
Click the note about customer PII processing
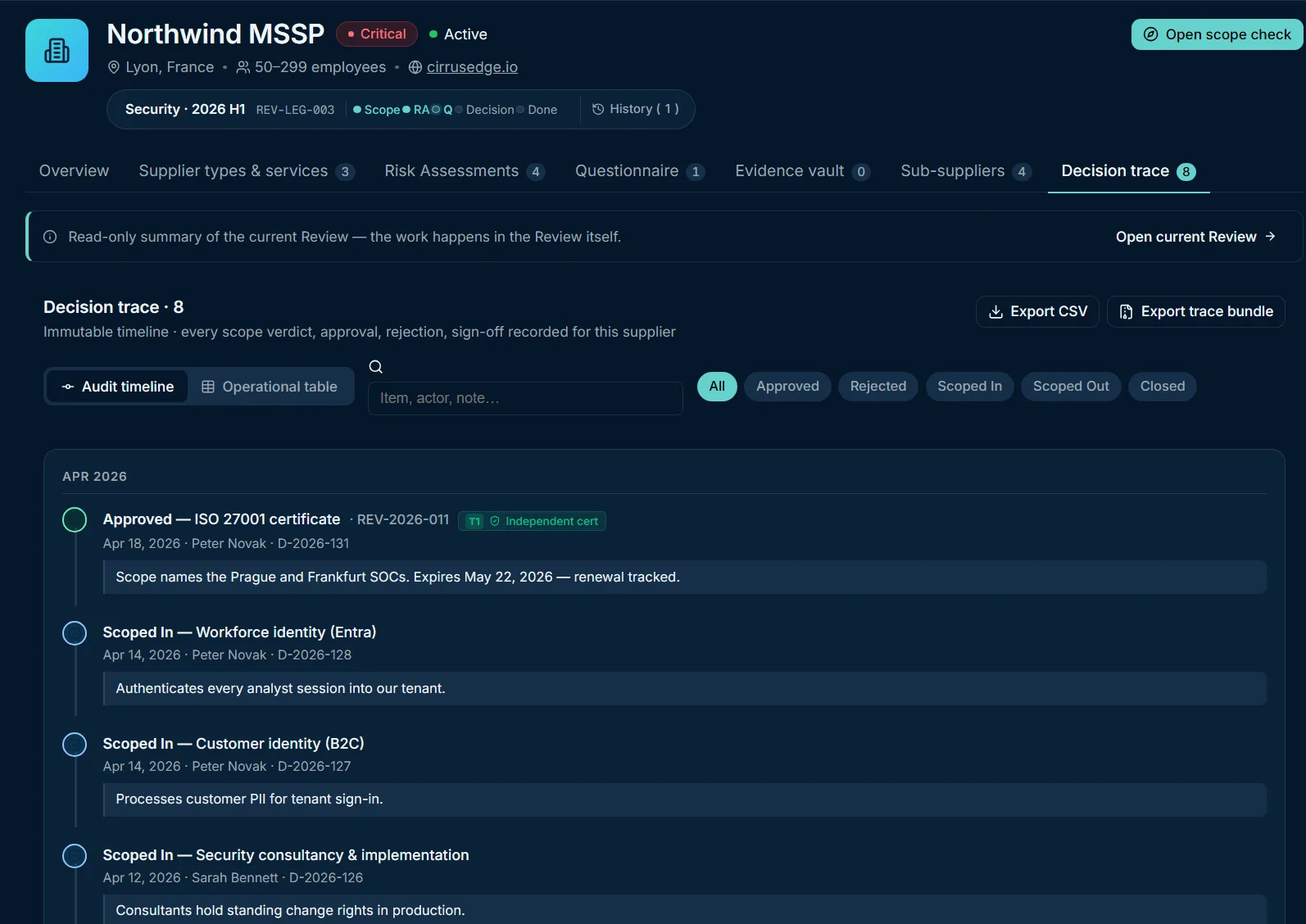(x=685, y=799)
